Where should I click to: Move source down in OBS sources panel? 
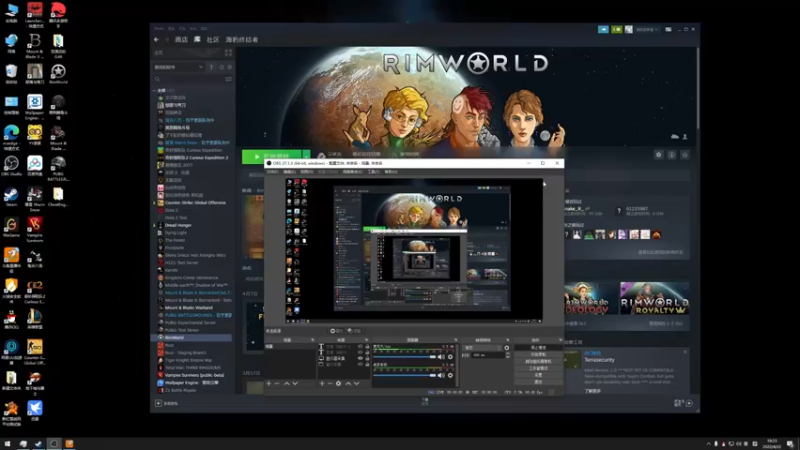click(x=357, y=383)
